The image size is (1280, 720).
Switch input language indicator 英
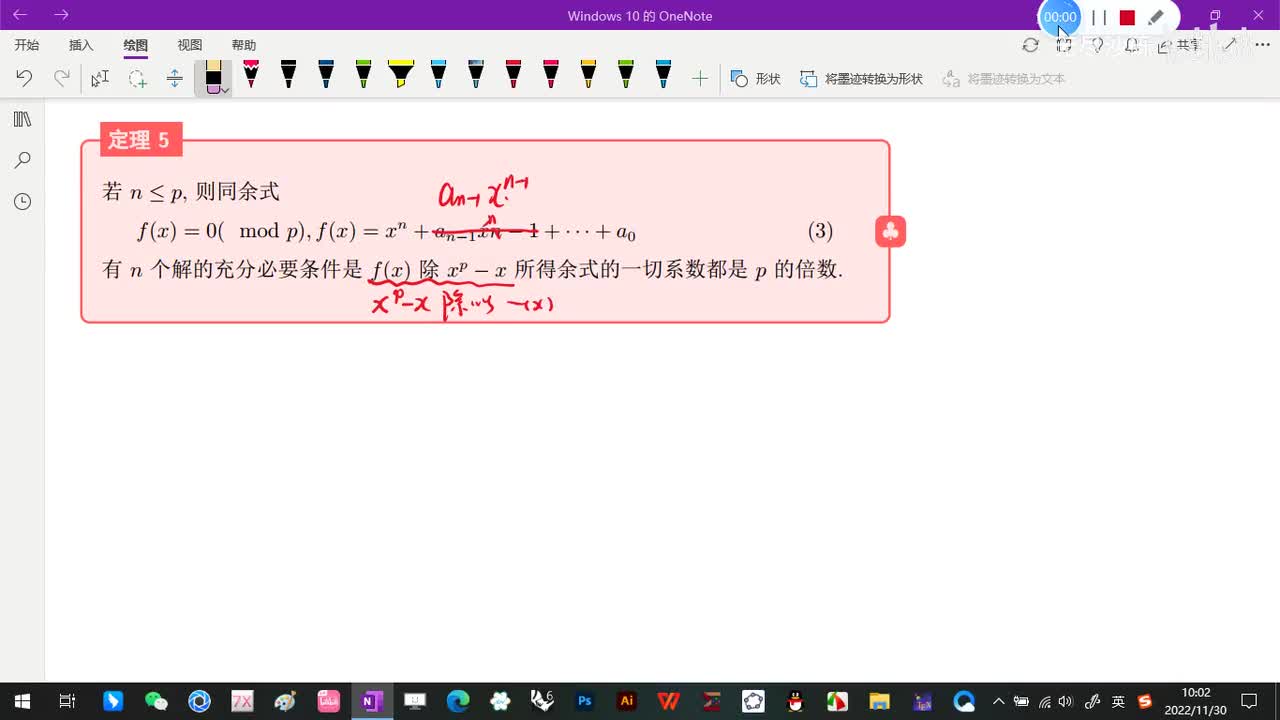1118,701
